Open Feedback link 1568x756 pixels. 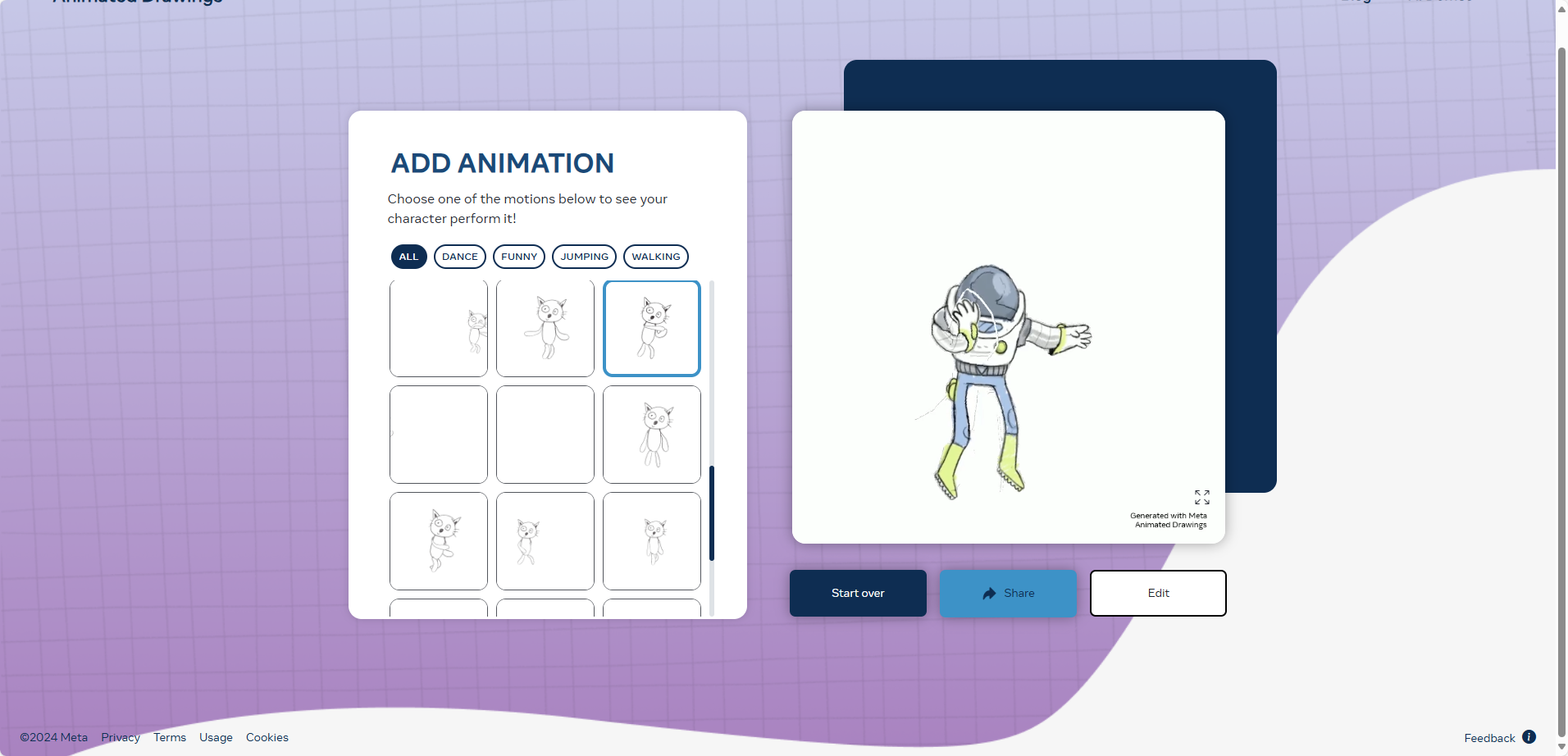point(1489,738)
